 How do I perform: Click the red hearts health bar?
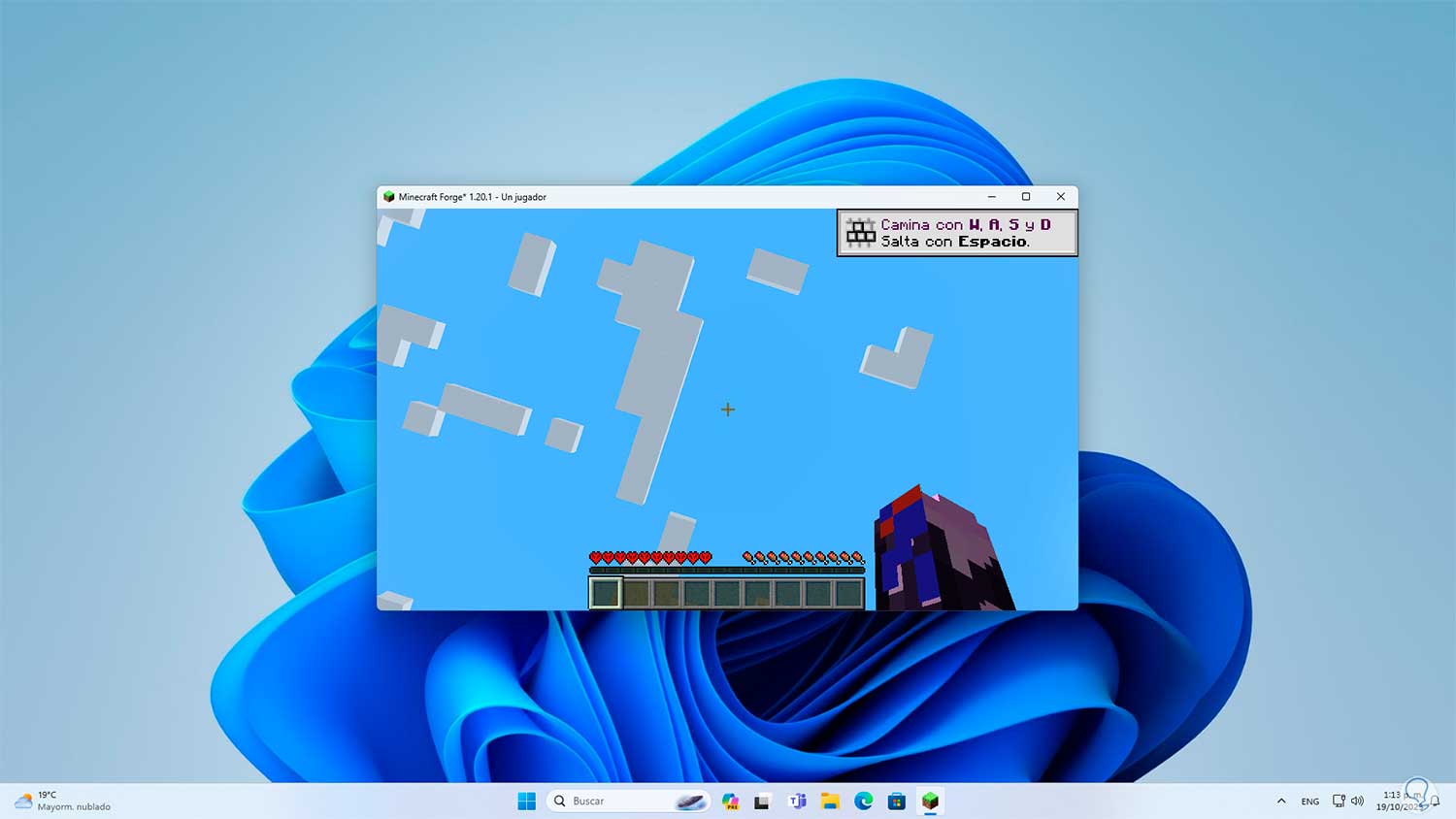pyautogui.click(x=650, y=557)
